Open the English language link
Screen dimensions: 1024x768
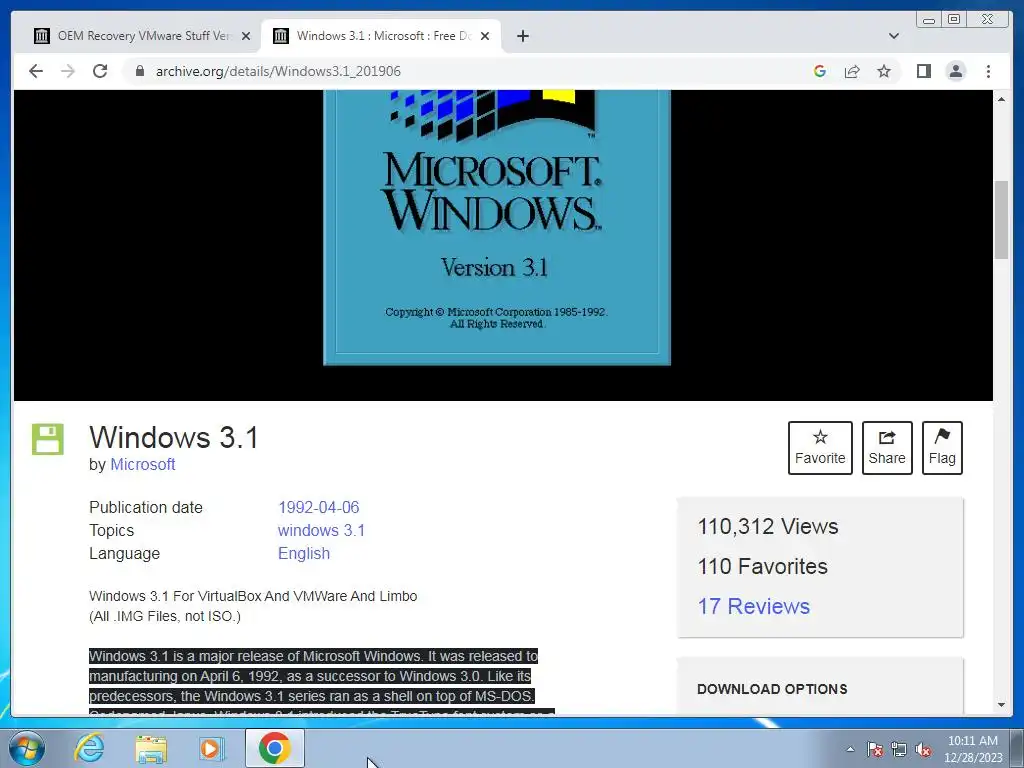[x=304, y=553]
